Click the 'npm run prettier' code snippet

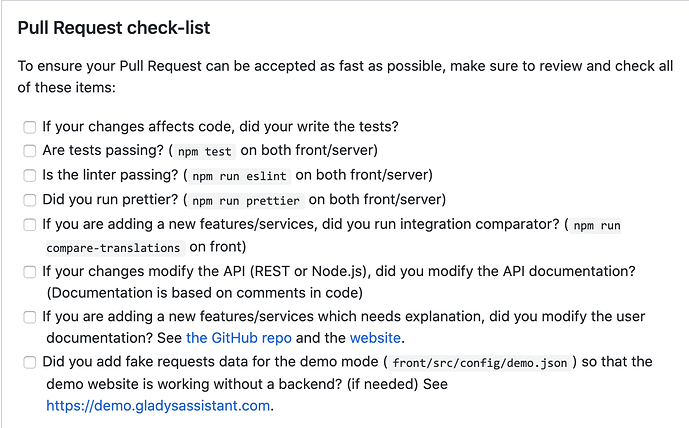click(246, 201)
